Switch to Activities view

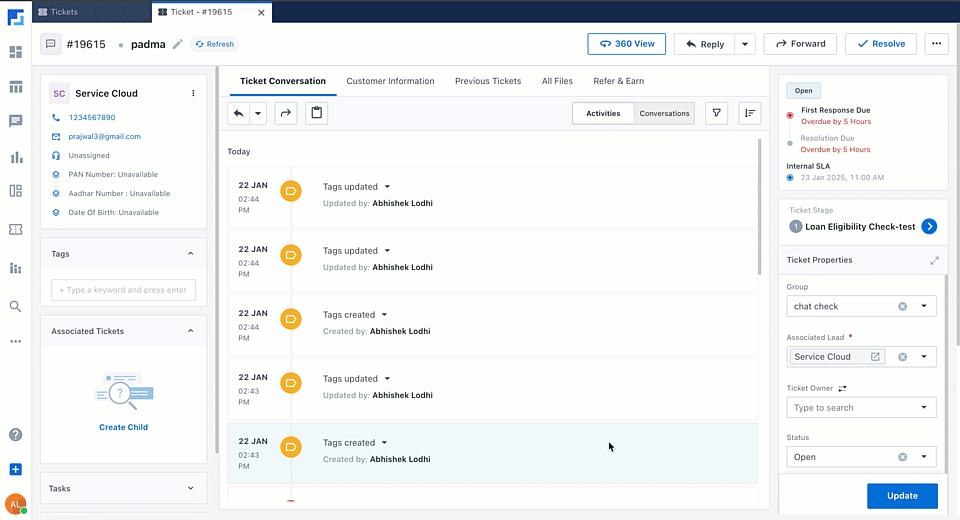click(603, 113)
